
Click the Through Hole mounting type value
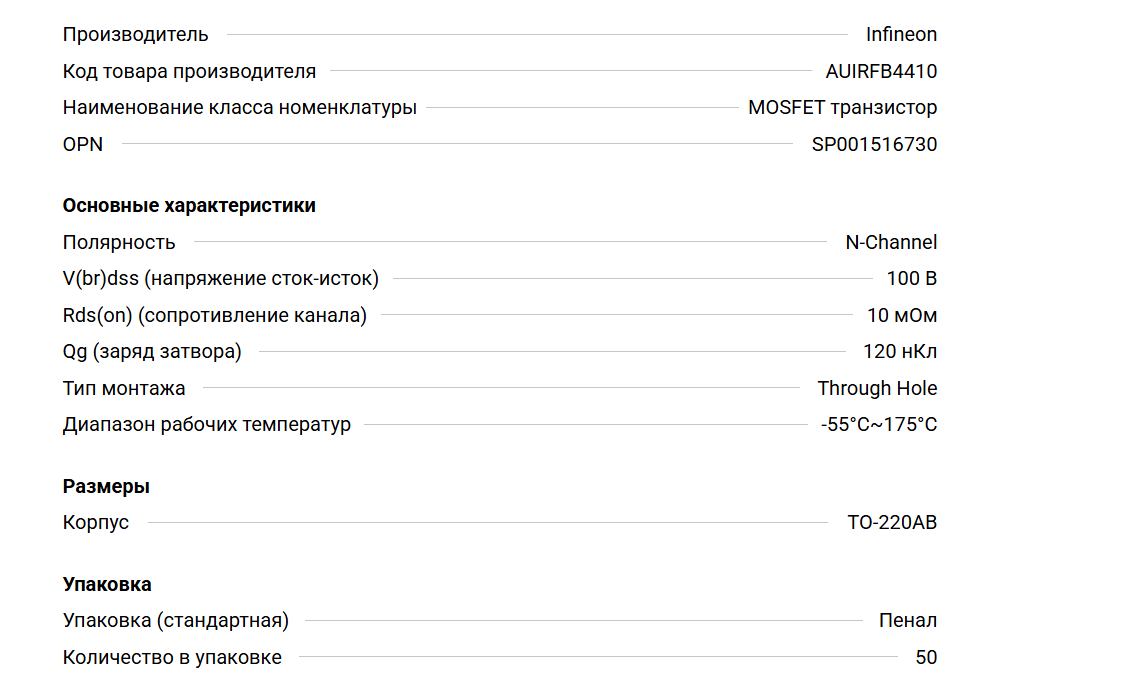[x=877, y=388]
